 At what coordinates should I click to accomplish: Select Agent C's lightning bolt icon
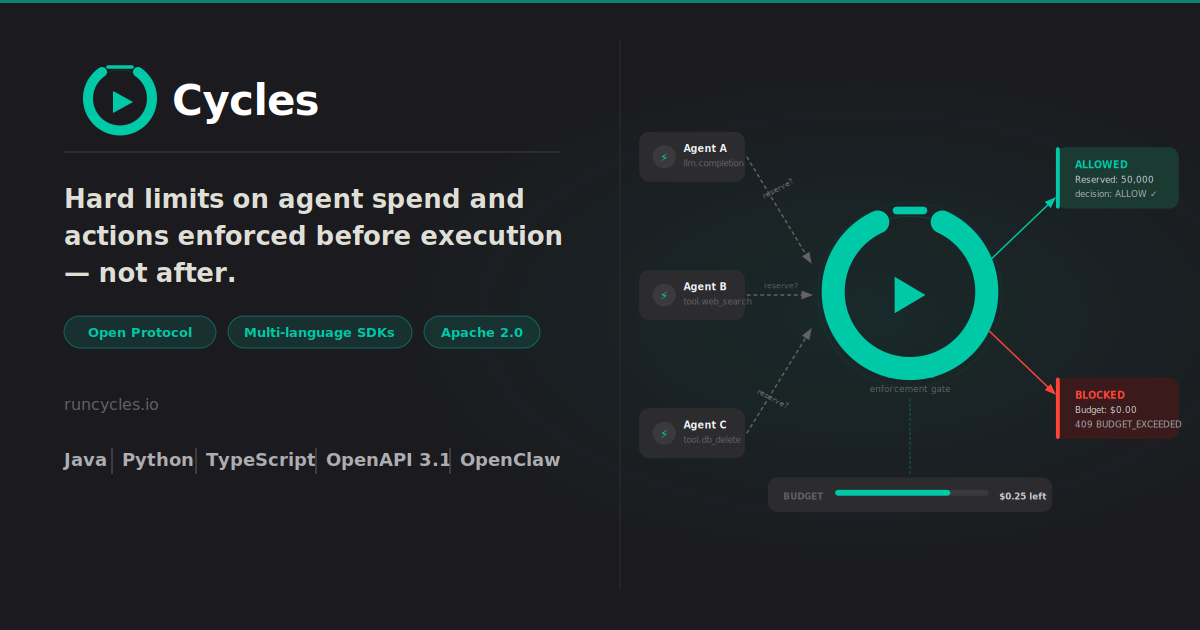coord(663,432)
